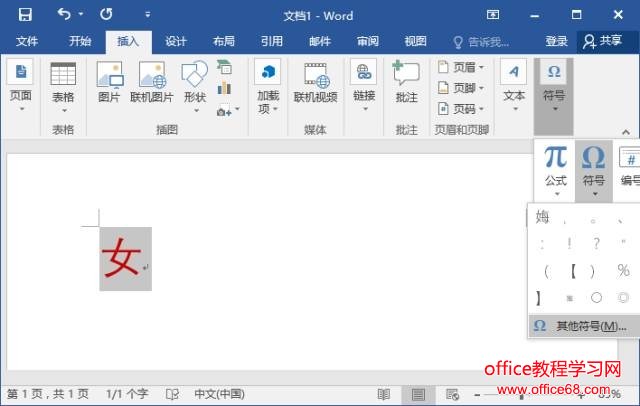
Task: Open the 页面 pages dropdown
Action: point(21,86)
